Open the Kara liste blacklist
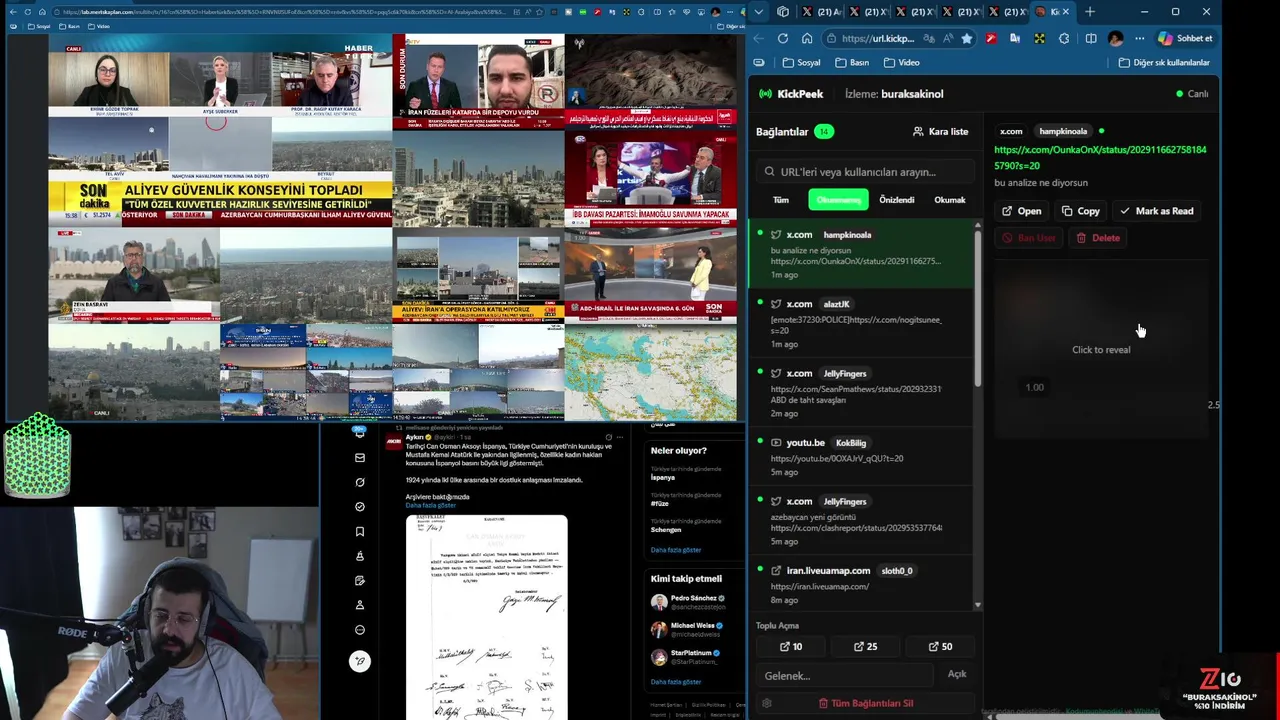The width and height of the screenshot is (1280, 720). click(940, 131)
